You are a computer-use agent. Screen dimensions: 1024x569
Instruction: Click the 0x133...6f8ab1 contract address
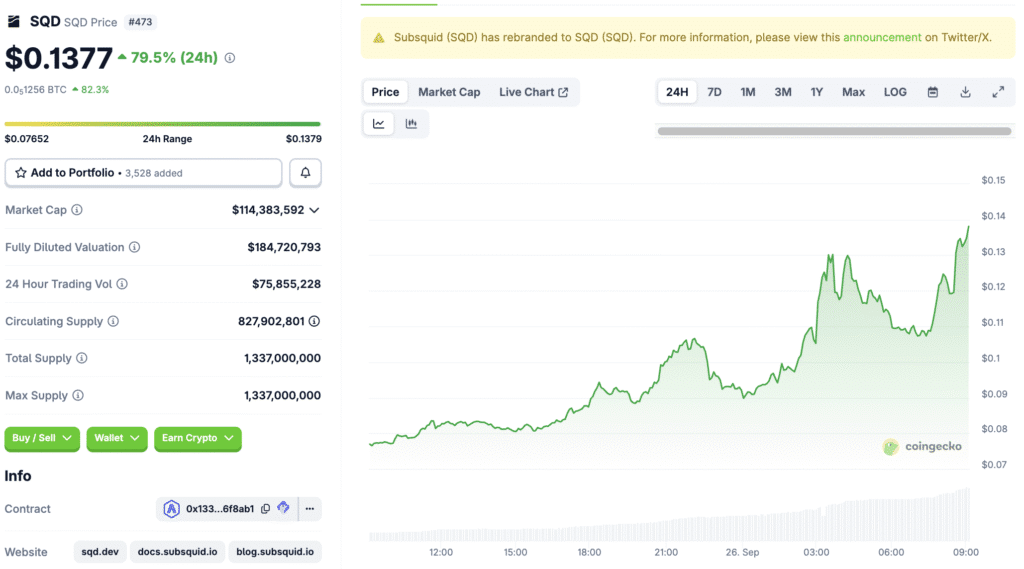219,509
